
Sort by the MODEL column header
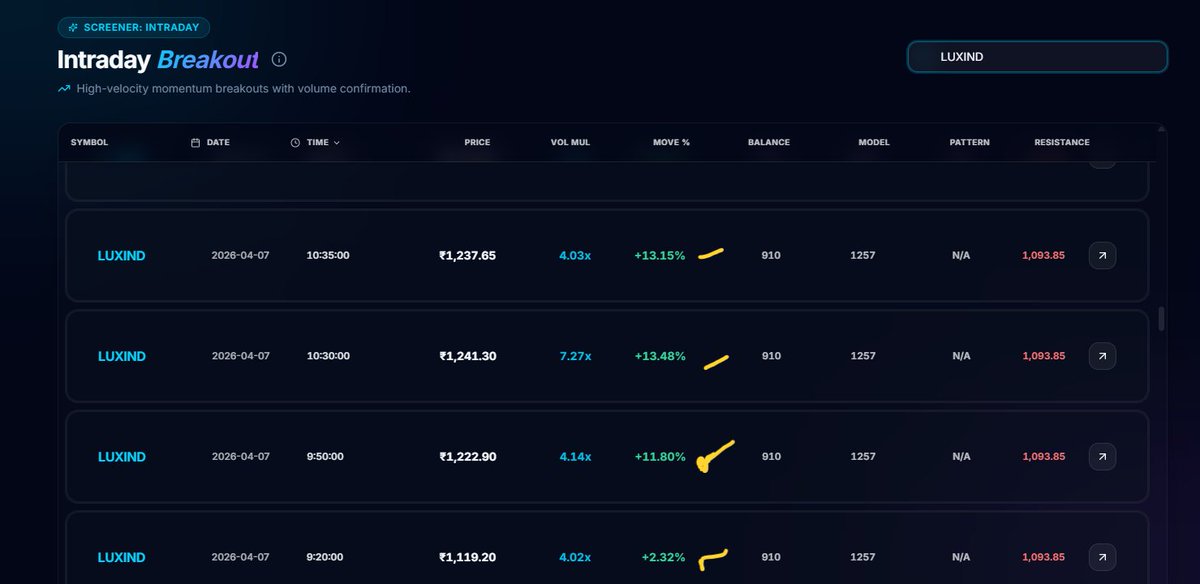tap(874, 143)
